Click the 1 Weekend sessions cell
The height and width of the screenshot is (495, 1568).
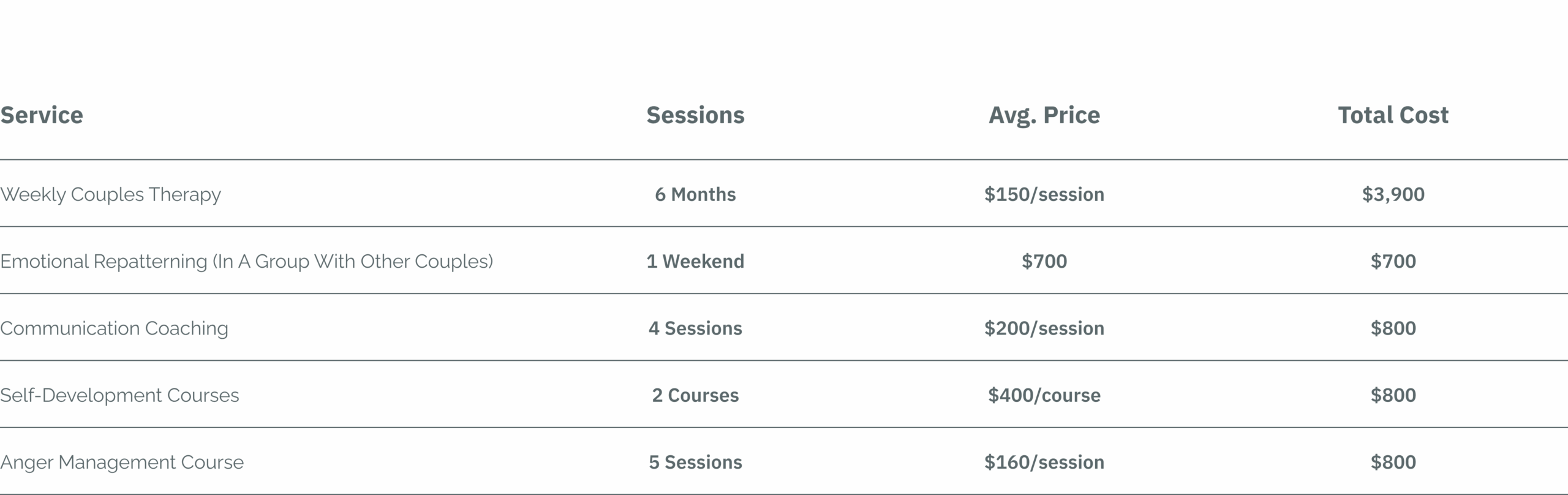(x=695, y=262)
